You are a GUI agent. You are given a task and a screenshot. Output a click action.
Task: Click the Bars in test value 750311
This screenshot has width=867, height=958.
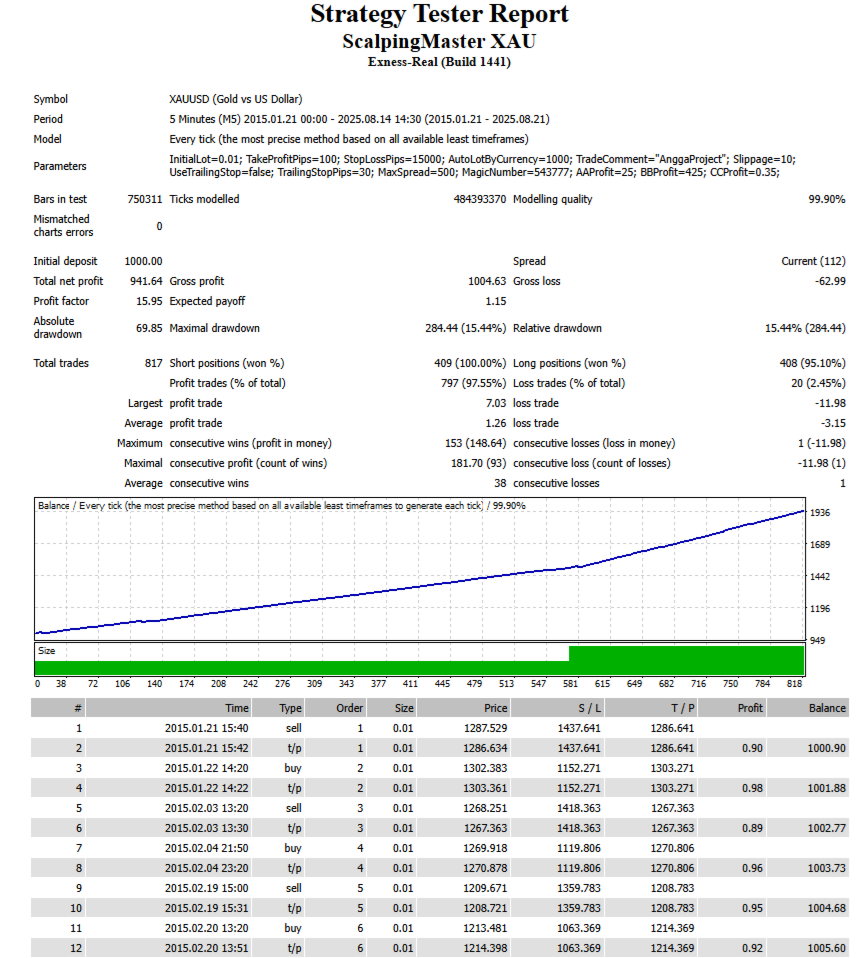[145, 199]
